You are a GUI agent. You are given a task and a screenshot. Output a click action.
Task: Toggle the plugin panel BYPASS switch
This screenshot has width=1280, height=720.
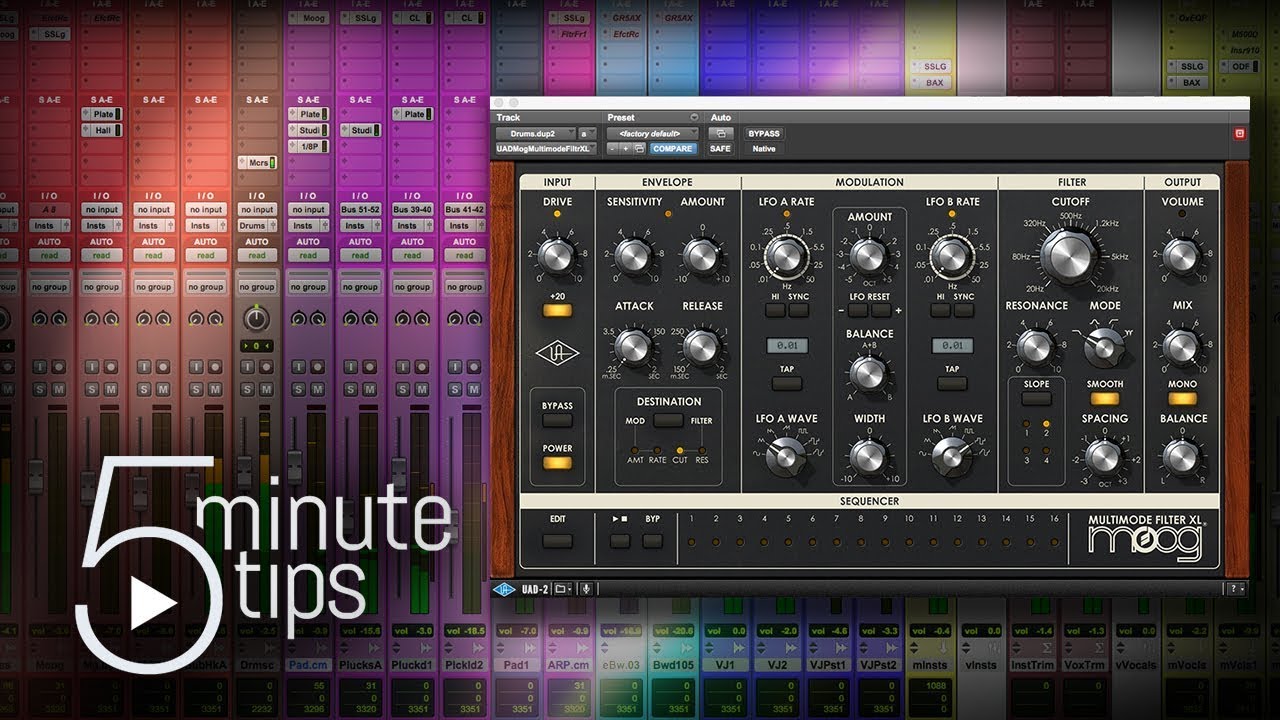pos(557,421)
